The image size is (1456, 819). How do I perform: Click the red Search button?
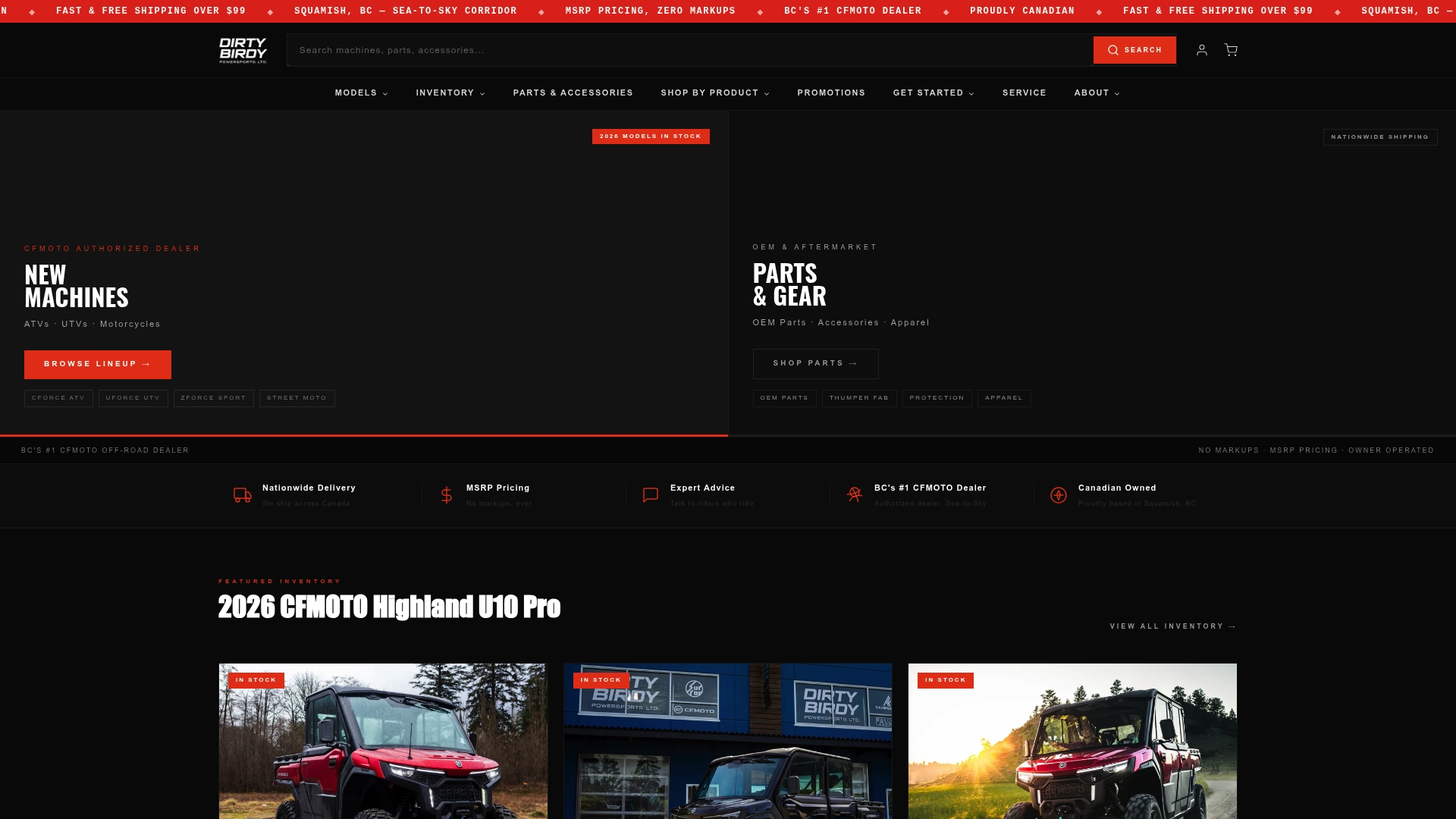click(1134, 50)
